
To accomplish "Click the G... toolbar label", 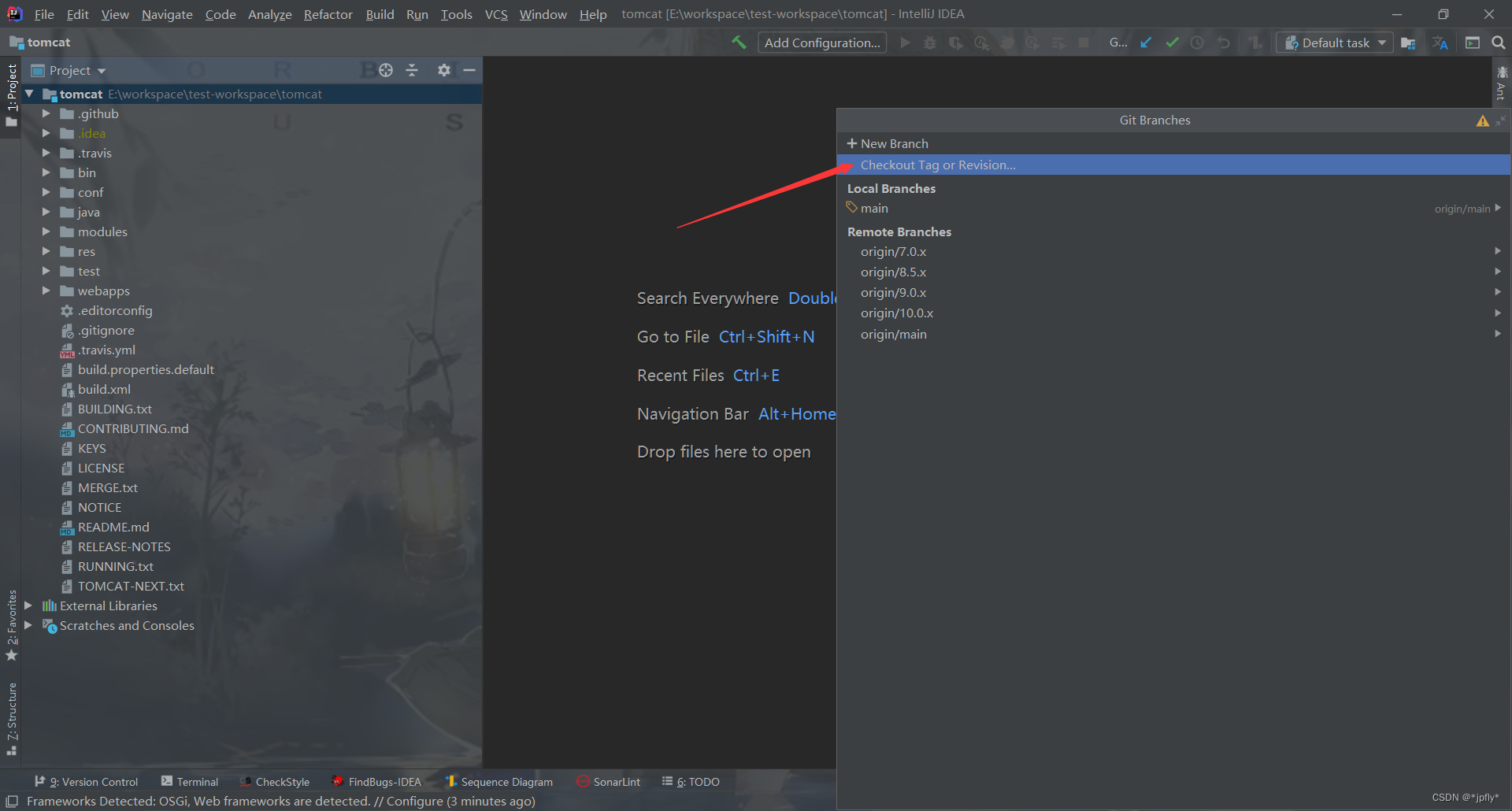I will tap(1118, 43).
